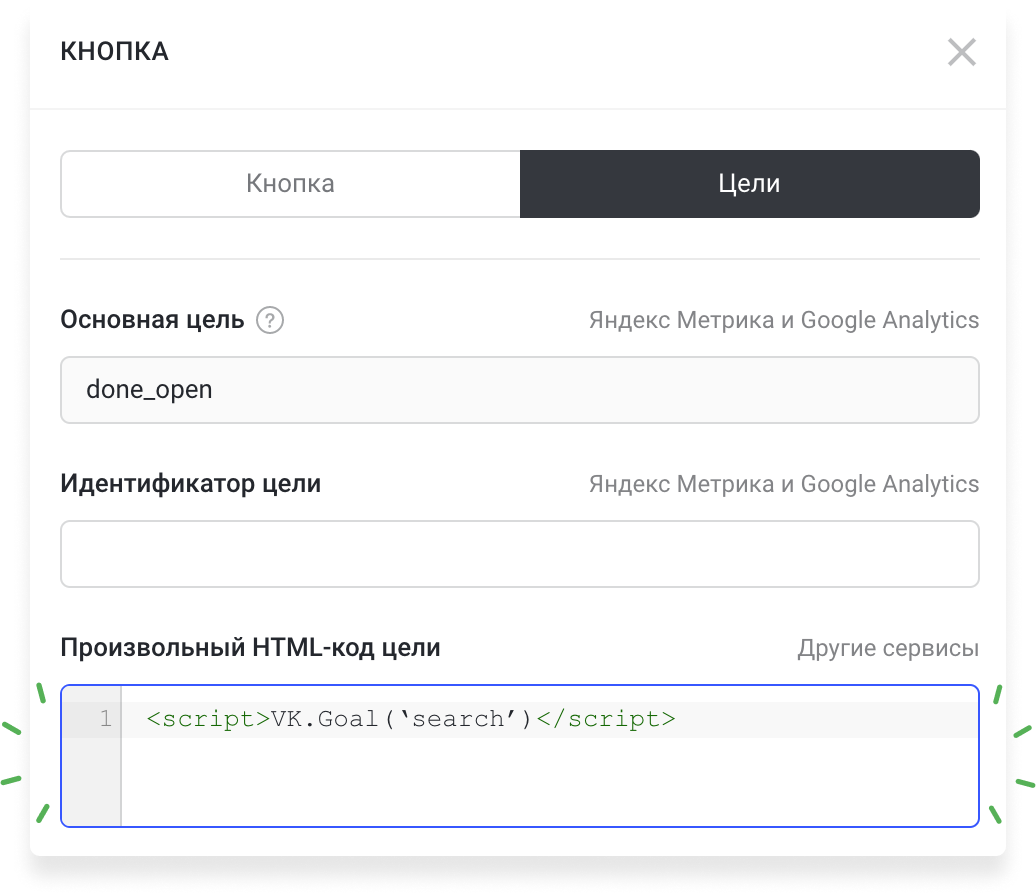Click the Основная цель label

point(152,320)
